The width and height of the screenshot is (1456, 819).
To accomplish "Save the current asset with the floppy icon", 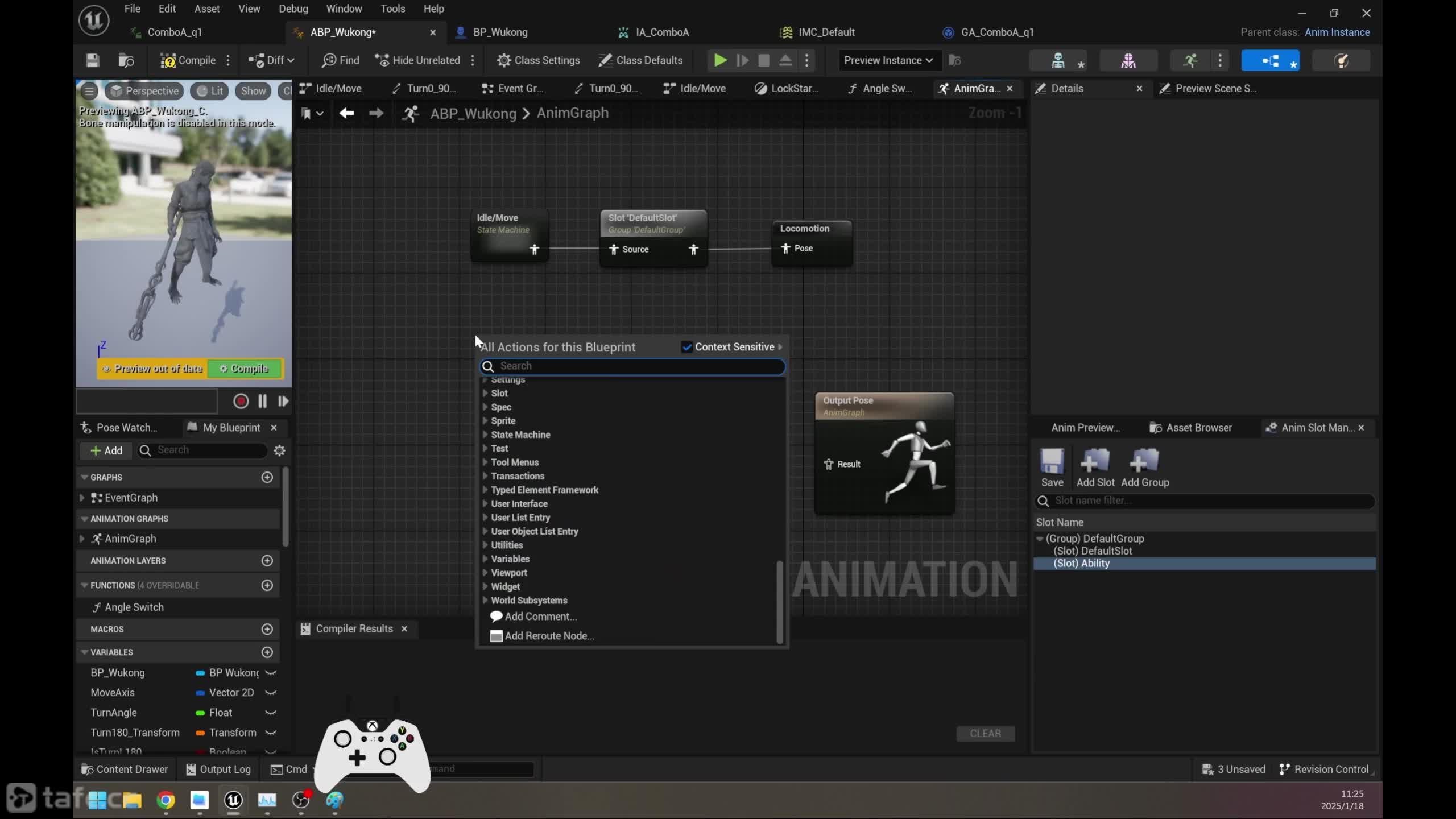I will coord(93,60).
